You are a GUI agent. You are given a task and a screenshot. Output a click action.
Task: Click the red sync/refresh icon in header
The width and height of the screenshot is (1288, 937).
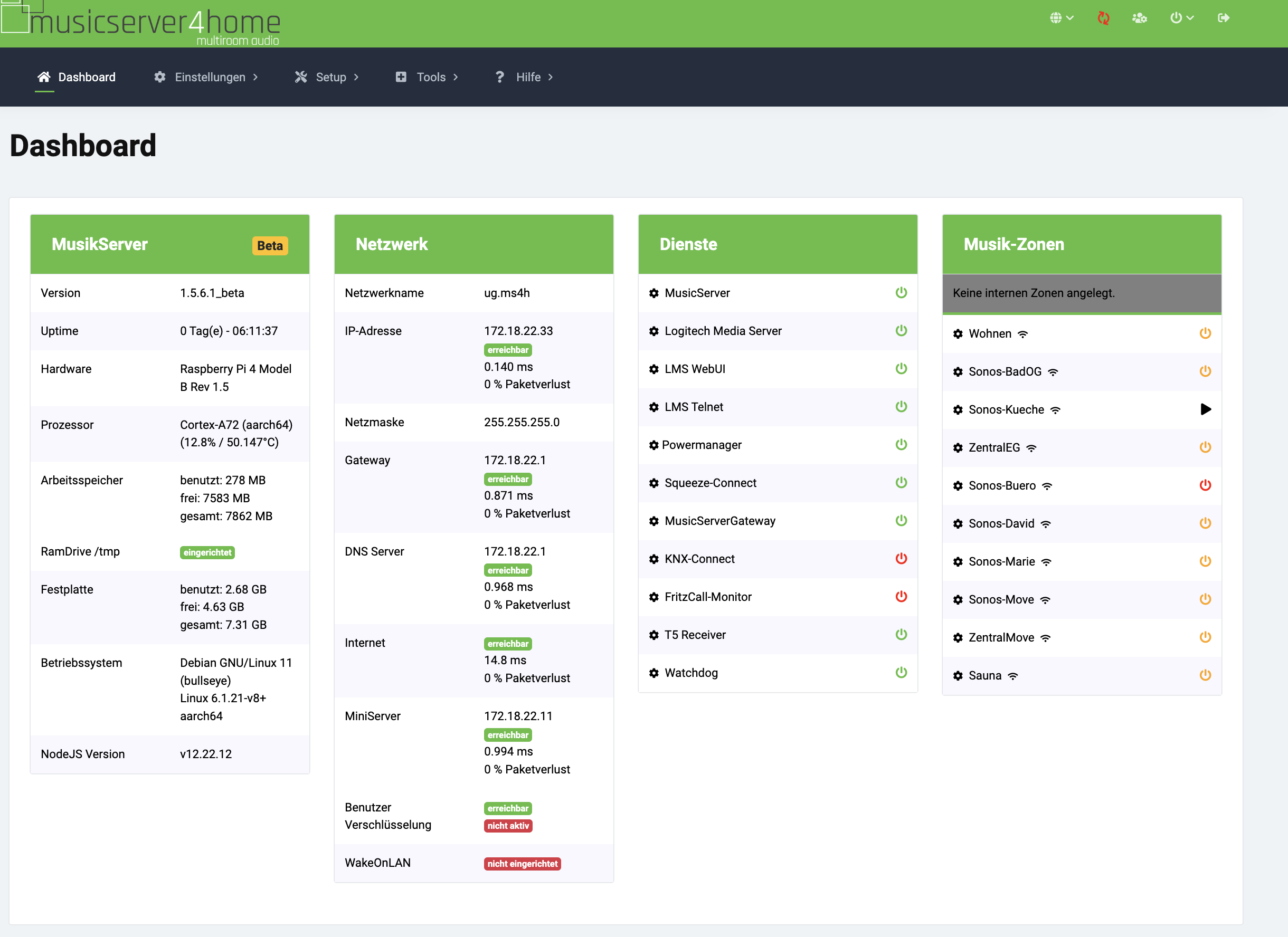[x=1103, y=18]
